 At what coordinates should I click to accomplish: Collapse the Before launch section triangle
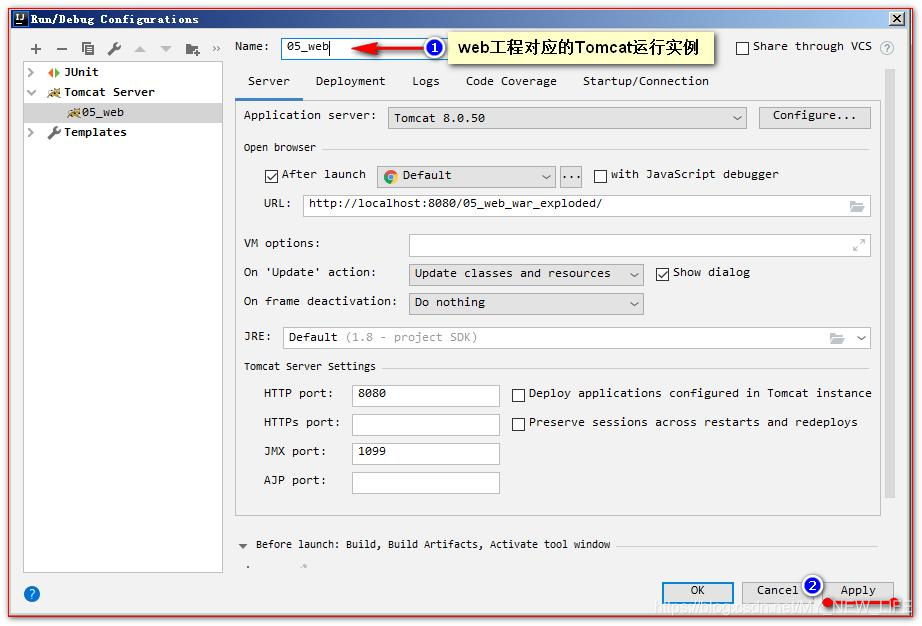point(243,545)
